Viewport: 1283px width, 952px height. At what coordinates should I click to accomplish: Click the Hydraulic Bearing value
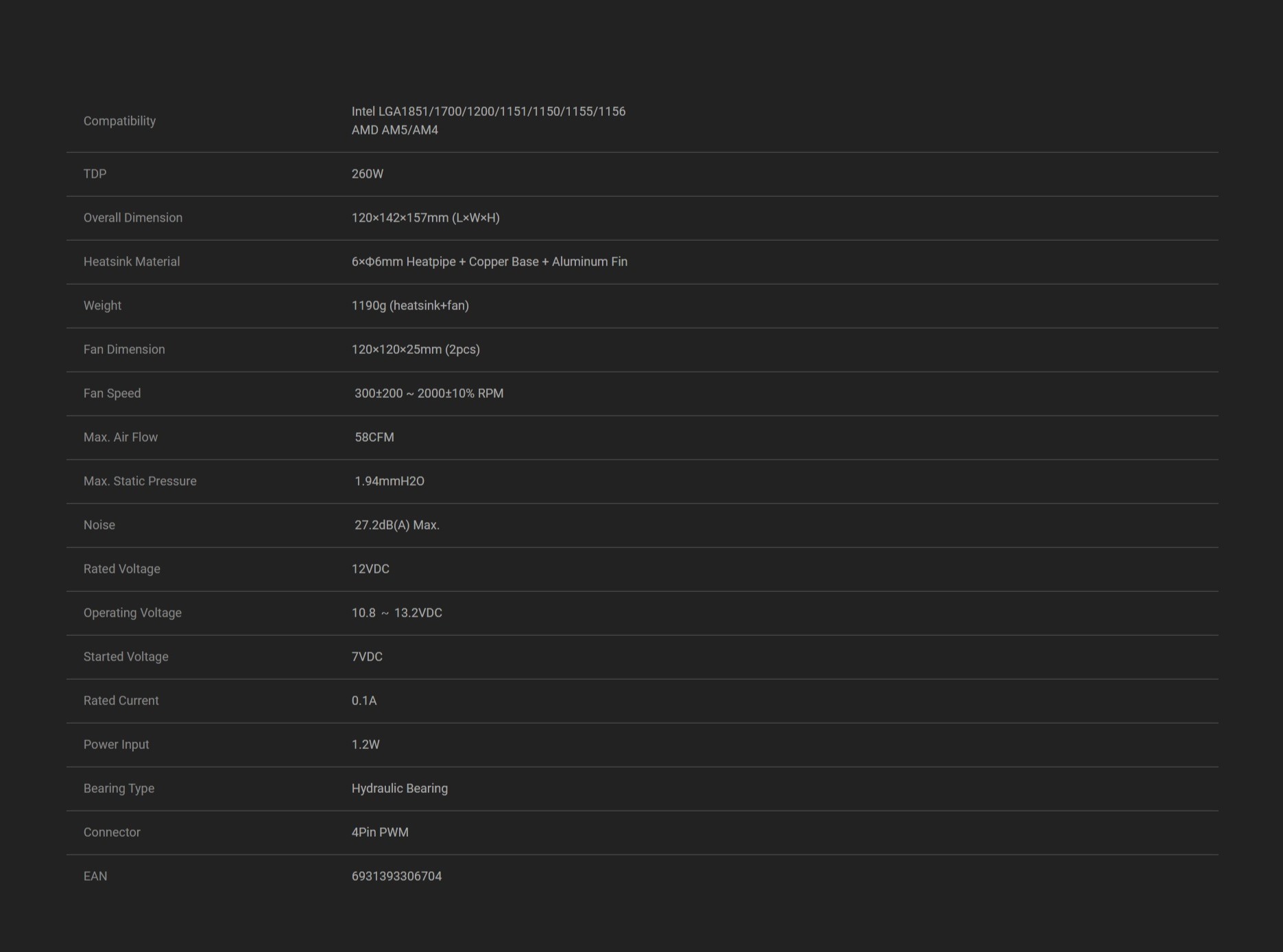[399, 789]
